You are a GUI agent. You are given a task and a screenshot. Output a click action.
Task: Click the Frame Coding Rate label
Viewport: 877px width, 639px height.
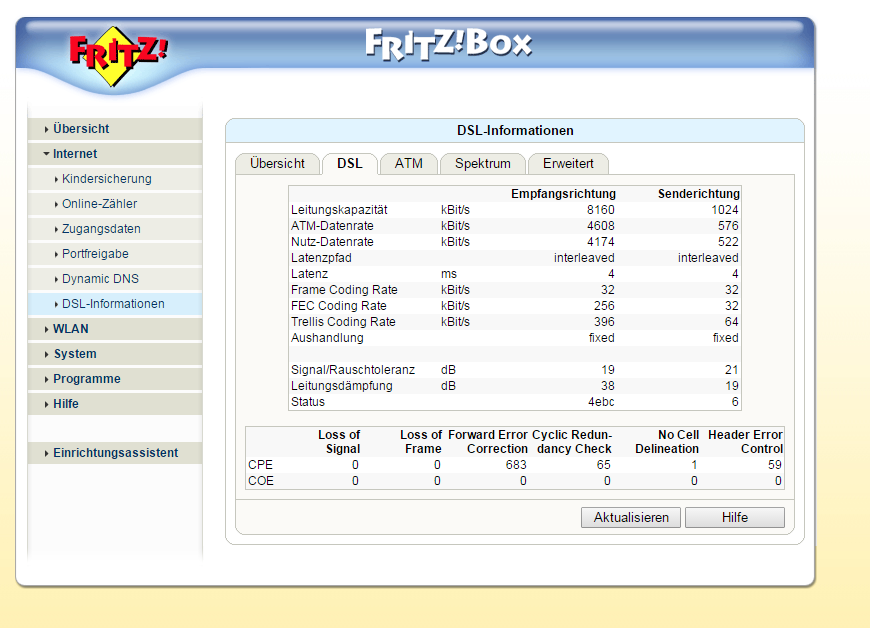(344, 290)
